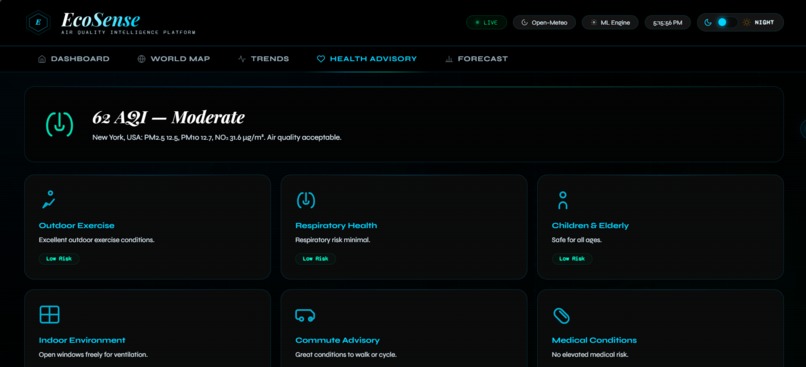Click the Outdoor Exercise runner icon
Screen dimensions: 806x367
coord(49,199)
